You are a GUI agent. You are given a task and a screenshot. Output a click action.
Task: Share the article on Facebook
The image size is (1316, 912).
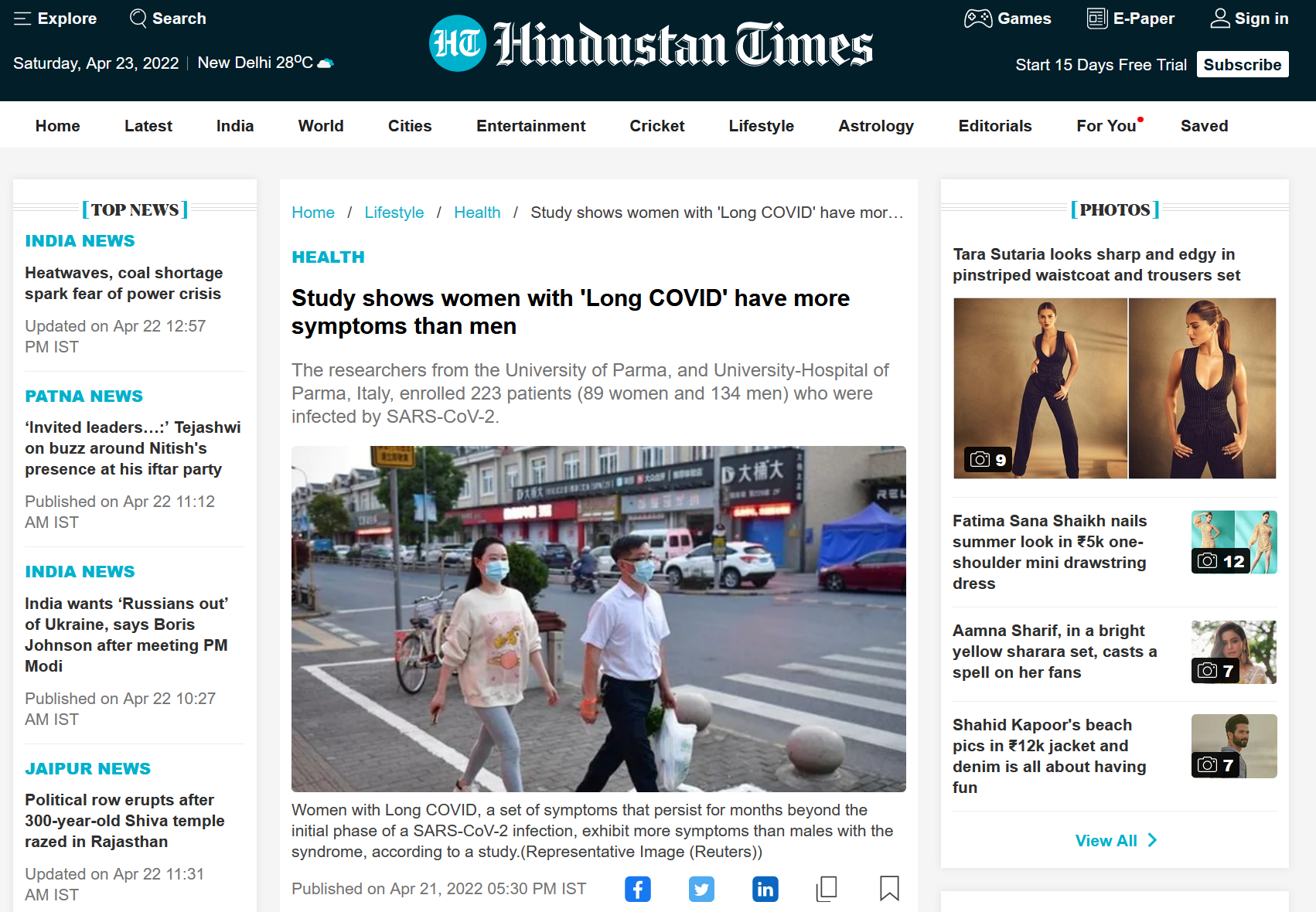[x=637, y=889]
